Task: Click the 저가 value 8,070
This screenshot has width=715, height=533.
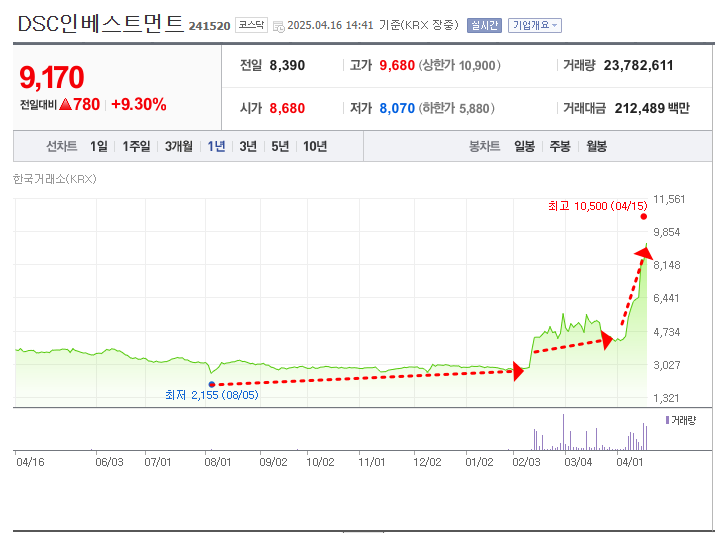Action: coord(397,109)
